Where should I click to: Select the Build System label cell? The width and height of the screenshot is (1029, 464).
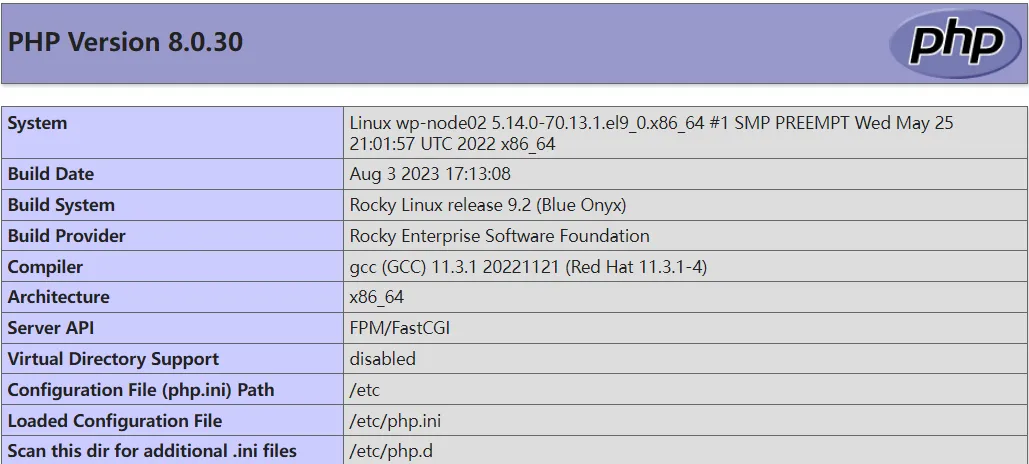tap(61, 205)
